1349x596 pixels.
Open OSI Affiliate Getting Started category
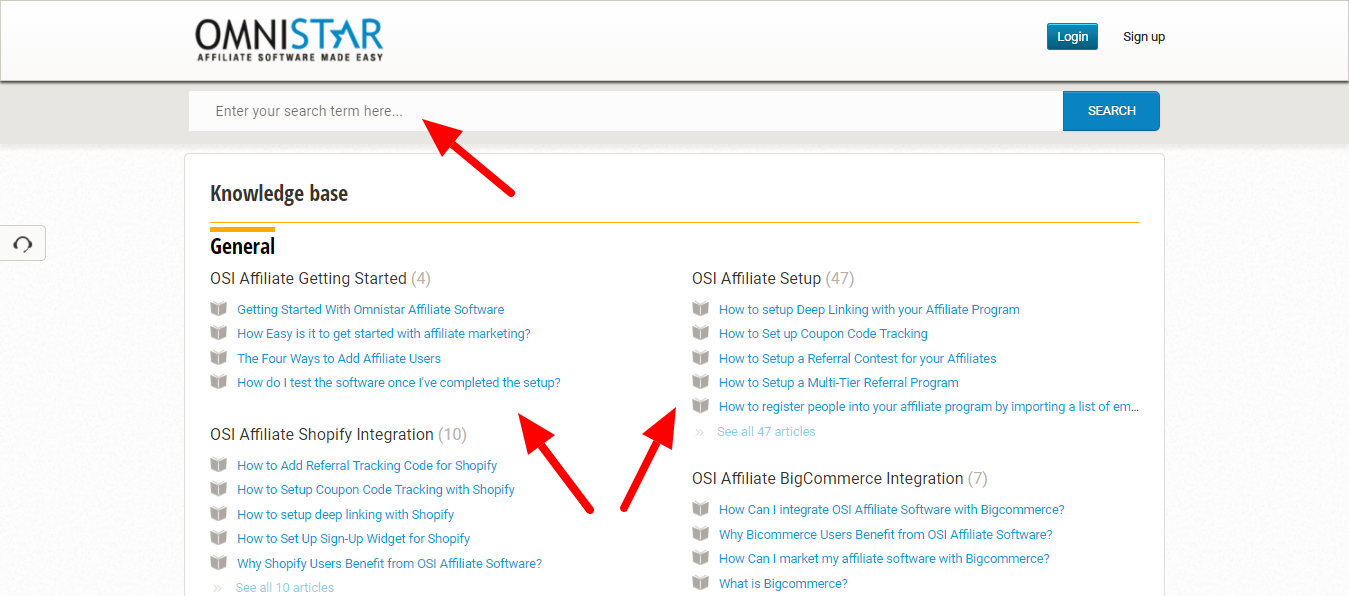(320, 279)
